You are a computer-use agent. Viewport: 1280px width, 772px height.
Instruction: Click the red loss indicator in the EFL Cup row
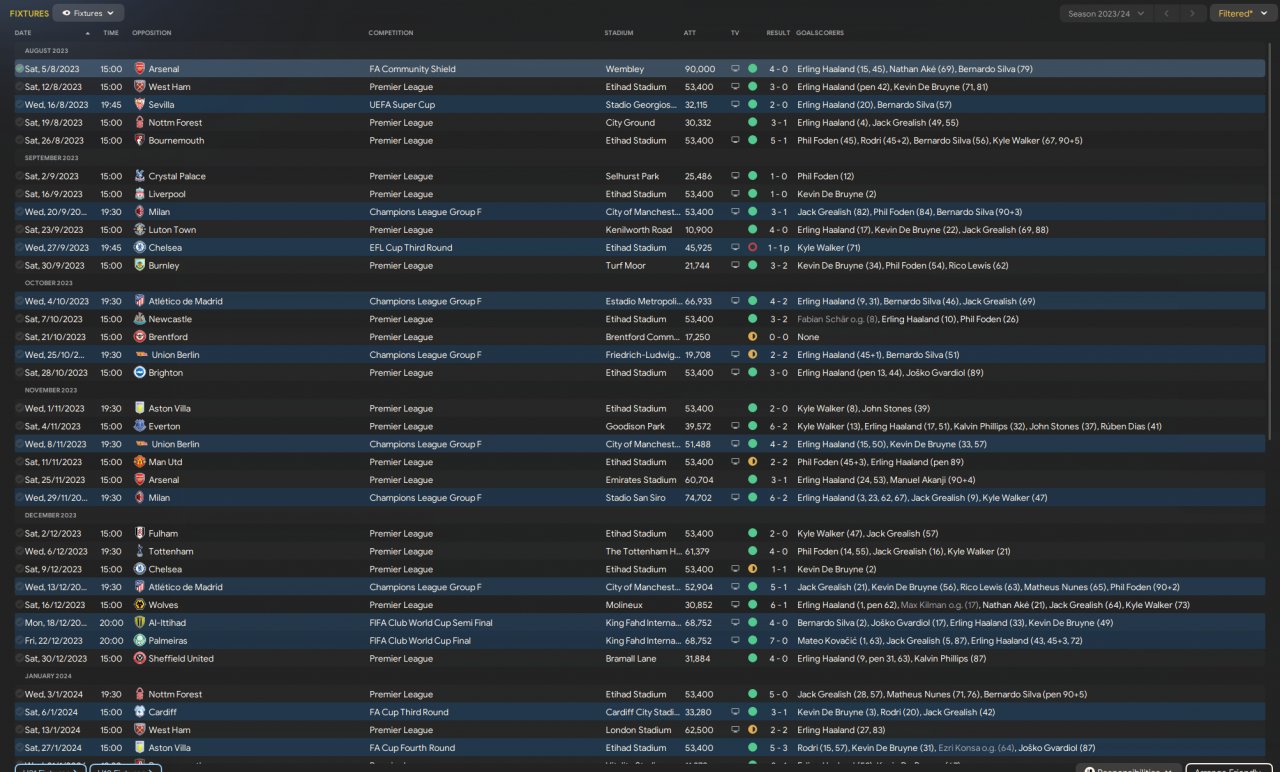point(752,248)
